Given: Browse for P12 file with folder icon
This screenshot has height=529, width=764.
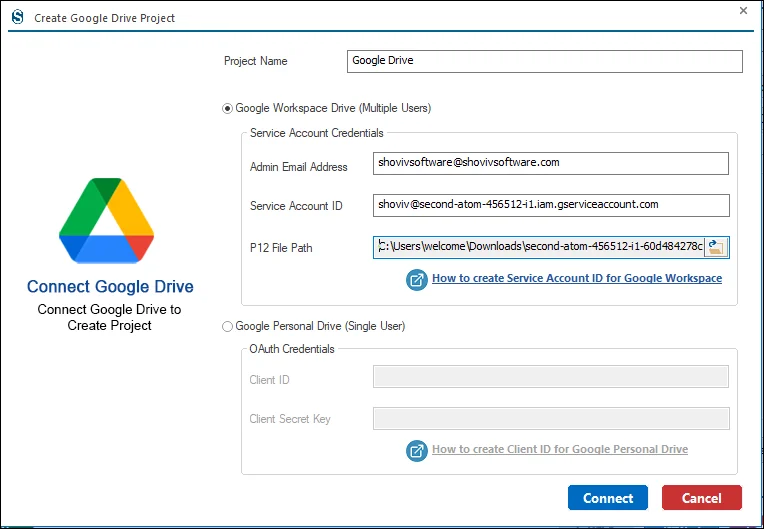Looking at the screenshot, I should click(x=716, y=247).
